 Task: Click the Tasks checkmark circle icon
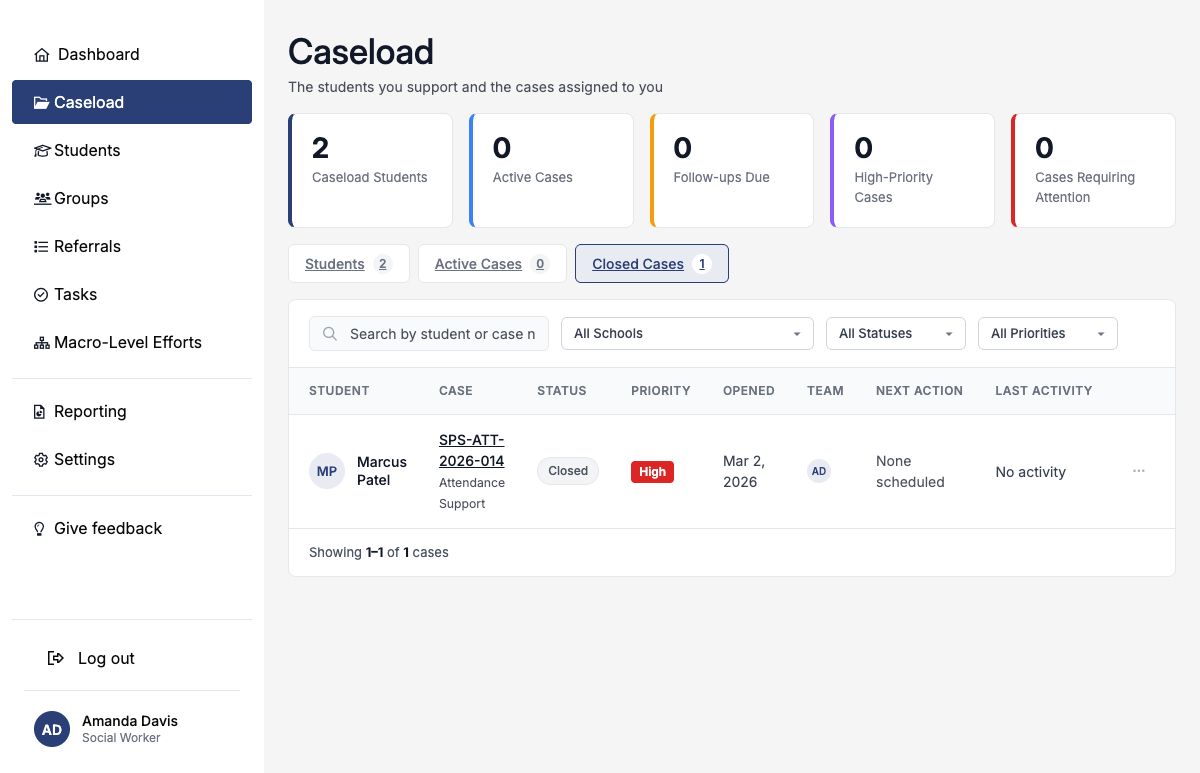[41, 295]
